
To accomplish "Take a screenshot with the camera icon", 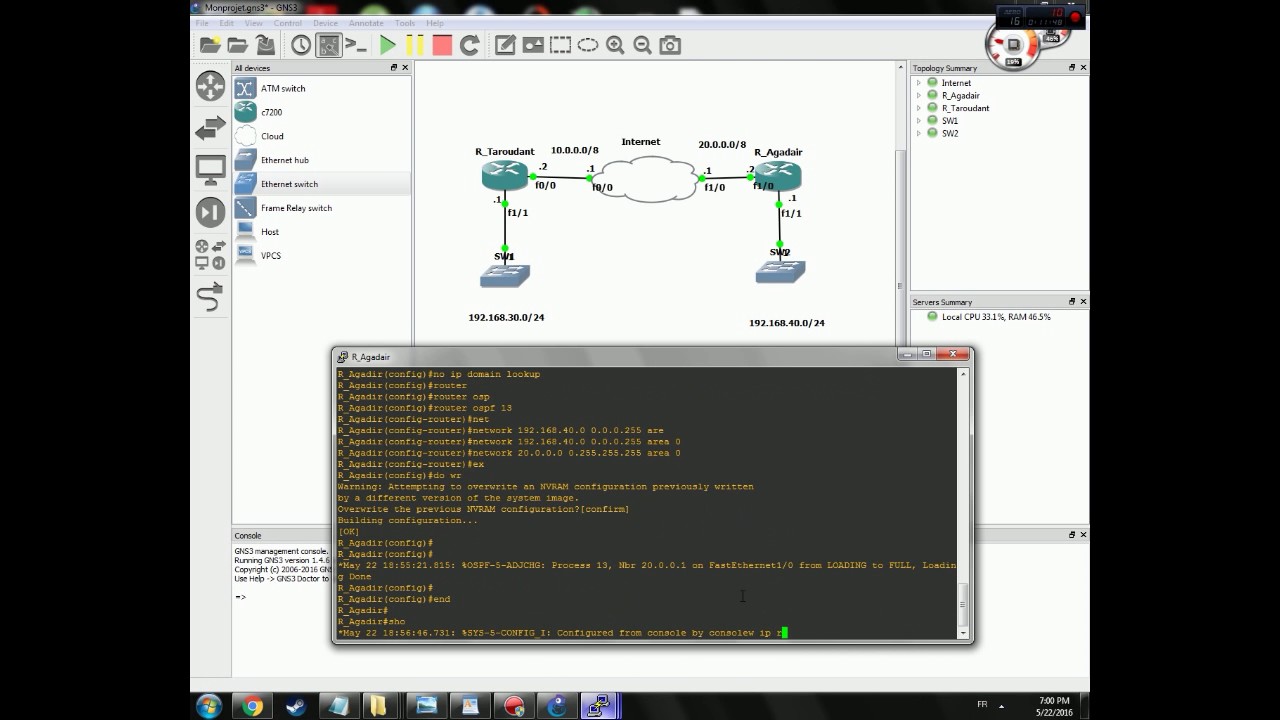I will pos(670,45).
